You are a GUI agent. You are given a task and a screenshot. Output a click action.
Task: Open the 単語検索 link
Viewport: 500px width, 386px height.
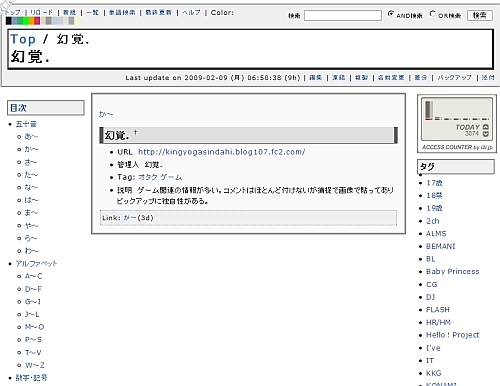pos(122,12)
